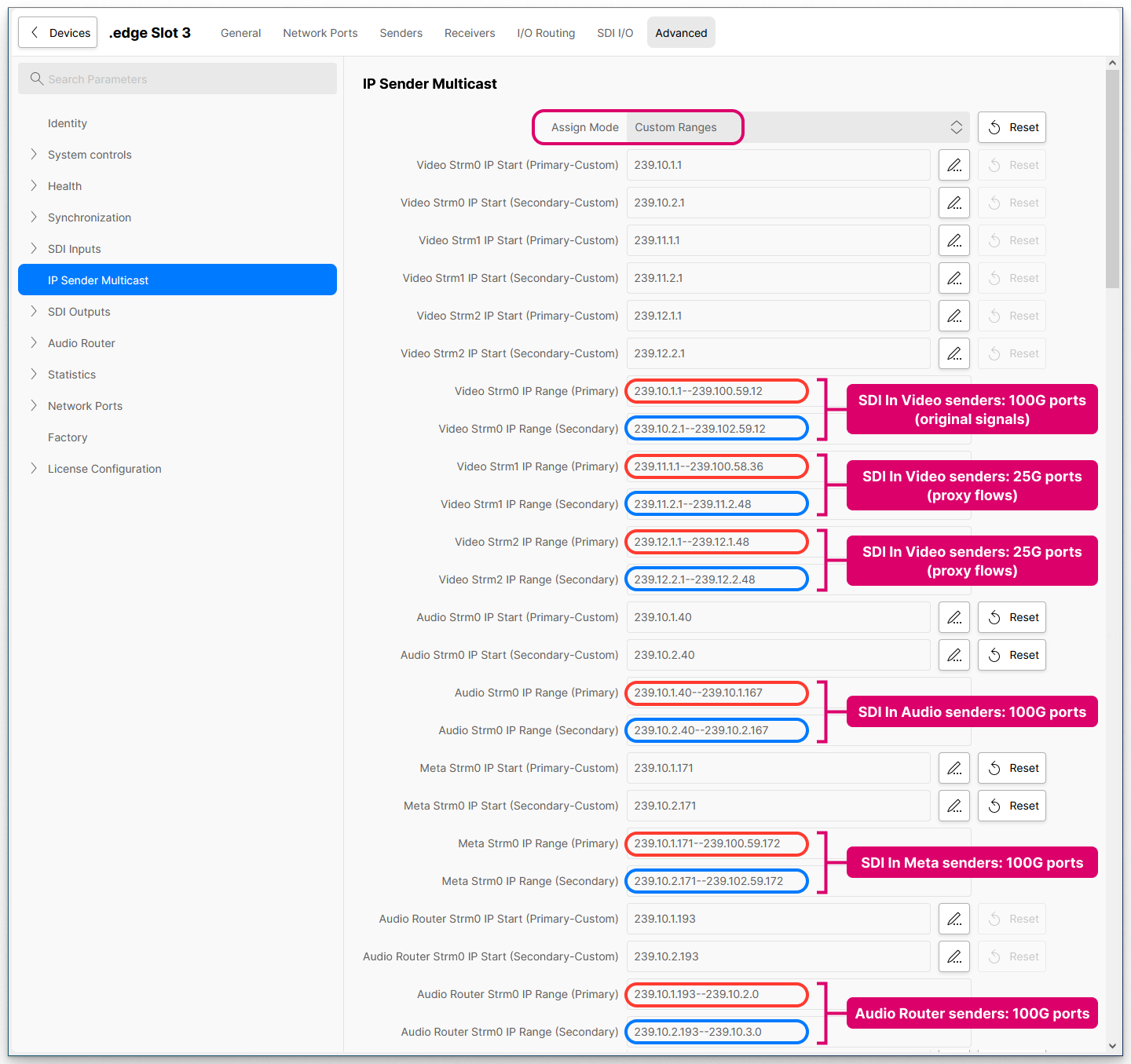Expand the System controls tree item
Image resolution: width=1131 pixels, height=1064 pixels.
(34, 155)
